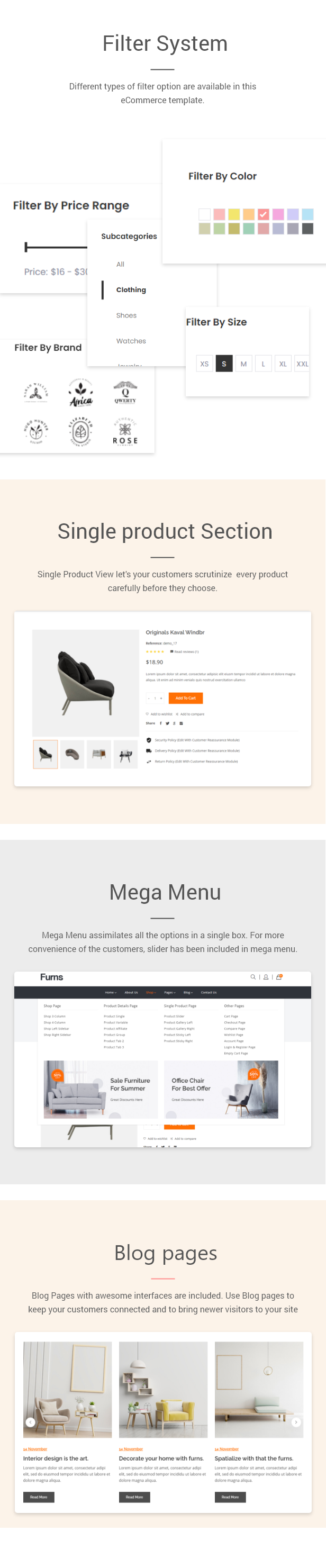Click the search icon in Furns header
This screenshot has height=1568, width=326.
(x=253, y=977)
